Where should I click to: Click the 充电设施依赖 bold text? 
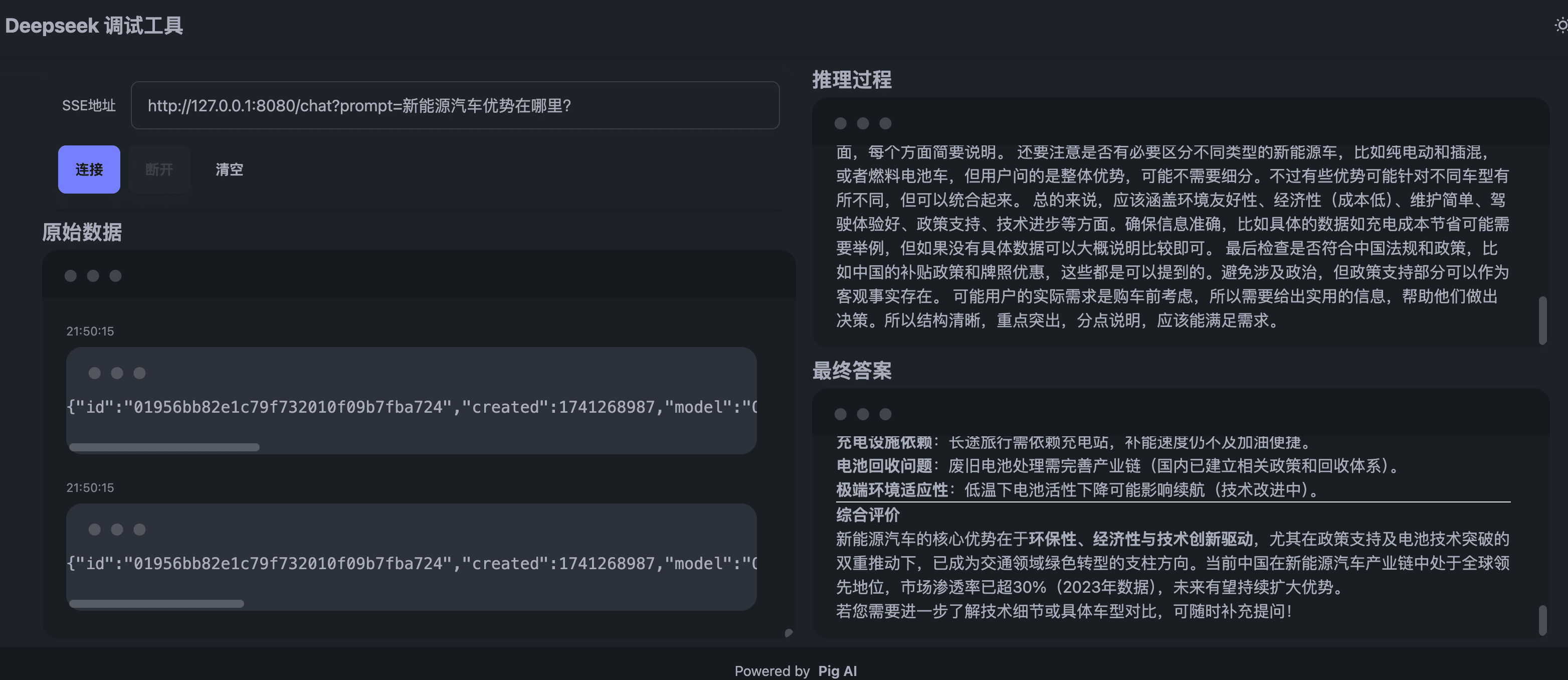(x=884, y=442)
